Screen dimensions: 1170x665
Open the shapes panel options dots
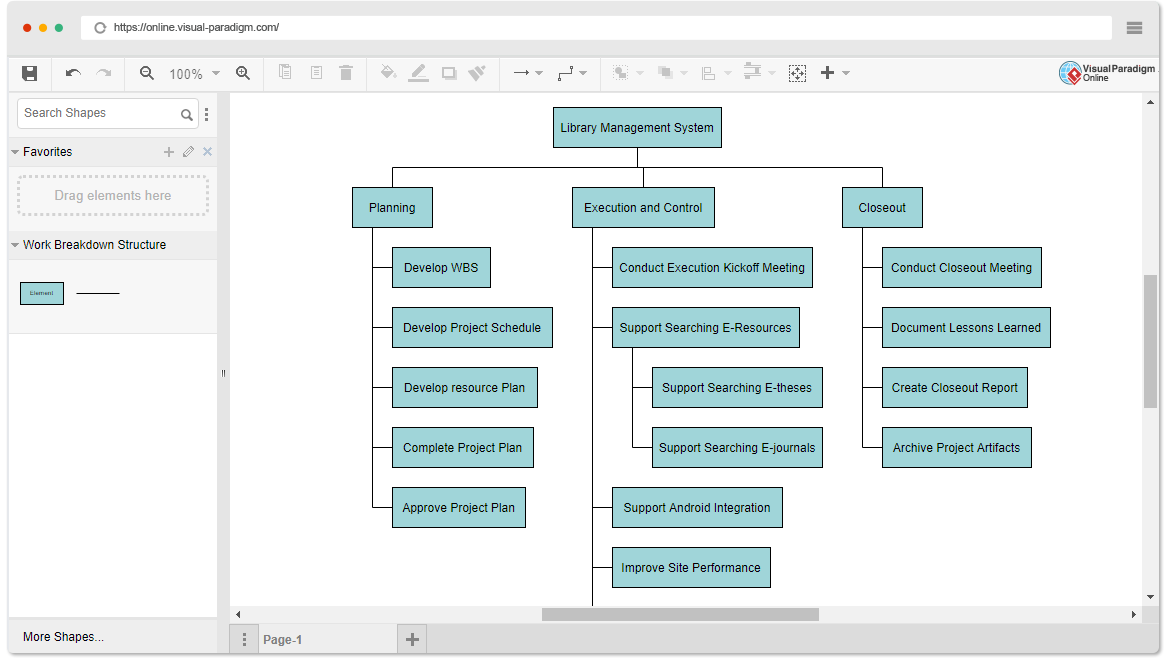pos(207,114)
